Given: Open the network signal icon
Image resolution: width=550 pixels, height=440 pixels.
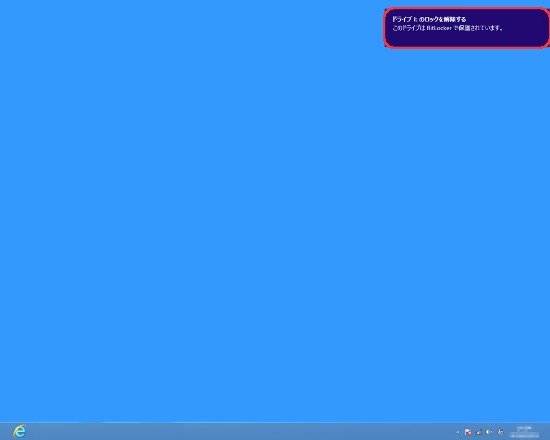Looking at the screenshot, I should click(x=478, y=432).
